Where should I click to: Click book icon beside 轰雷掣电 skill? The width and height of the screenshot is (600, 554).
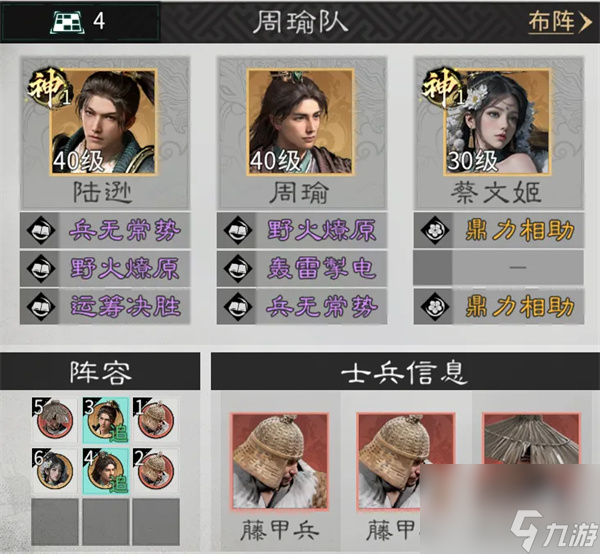point(237,269)
